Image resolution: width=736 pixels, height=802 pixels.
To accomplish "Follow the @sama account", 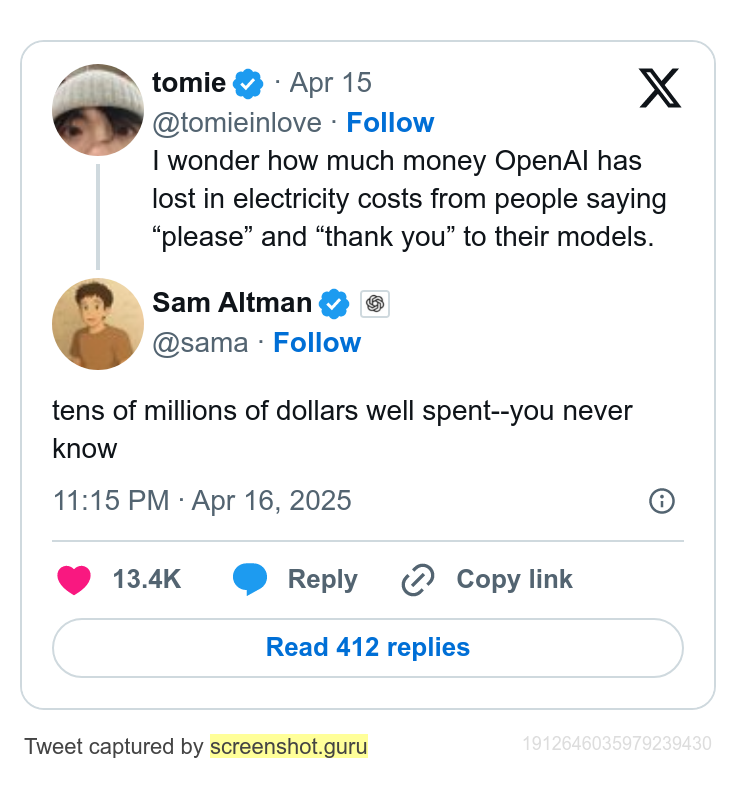I will [x=317, y=343].
